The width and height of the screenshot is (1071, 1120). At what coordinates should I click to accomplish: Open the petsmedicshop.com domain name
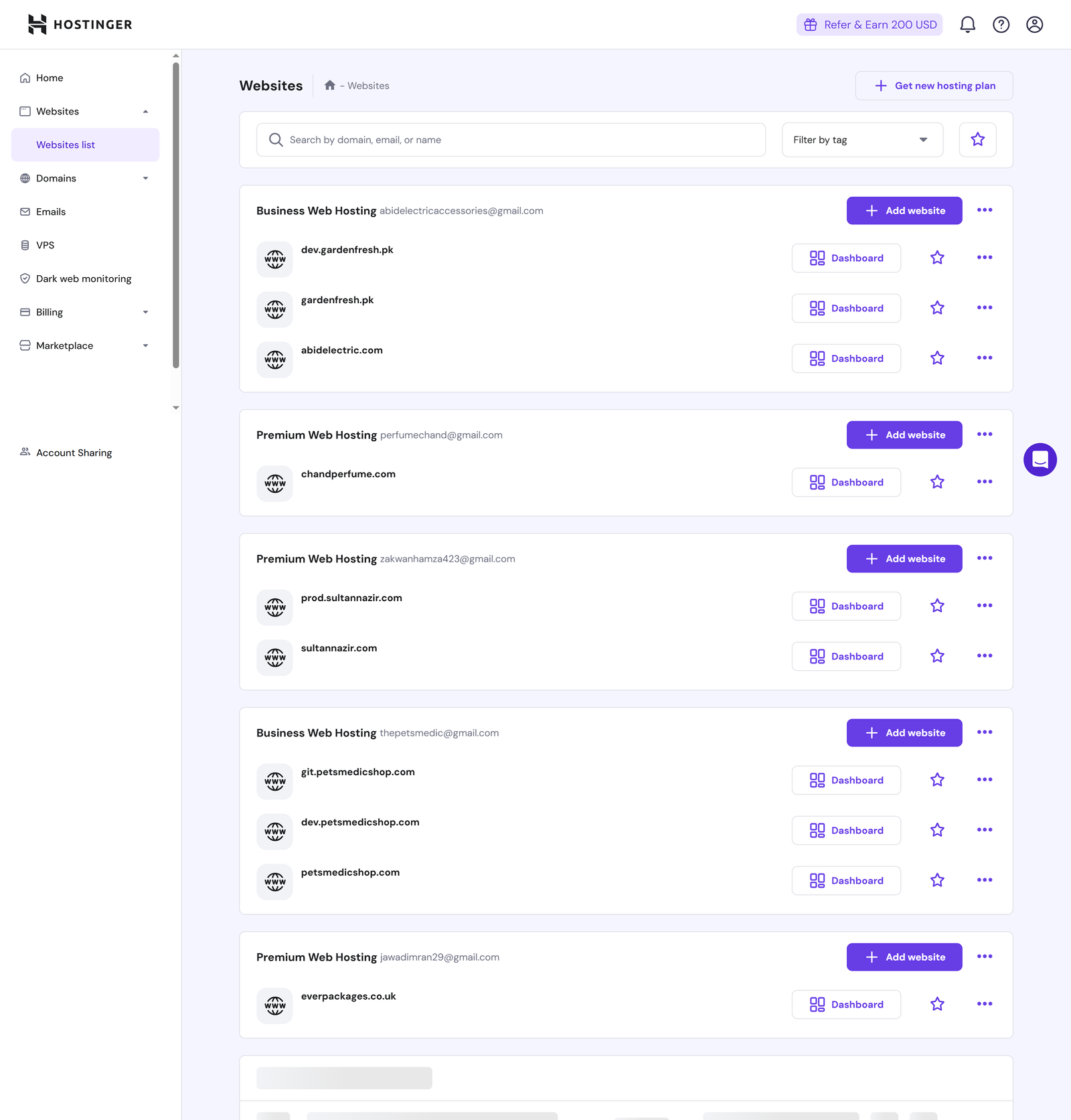pos(350,872)
